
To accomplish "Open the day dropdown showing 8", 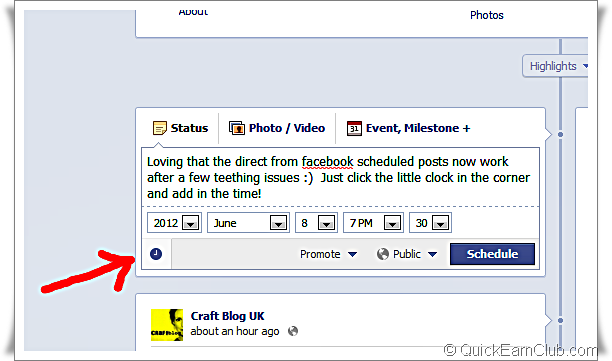I will pyautogui.click(x=316, y=223).
